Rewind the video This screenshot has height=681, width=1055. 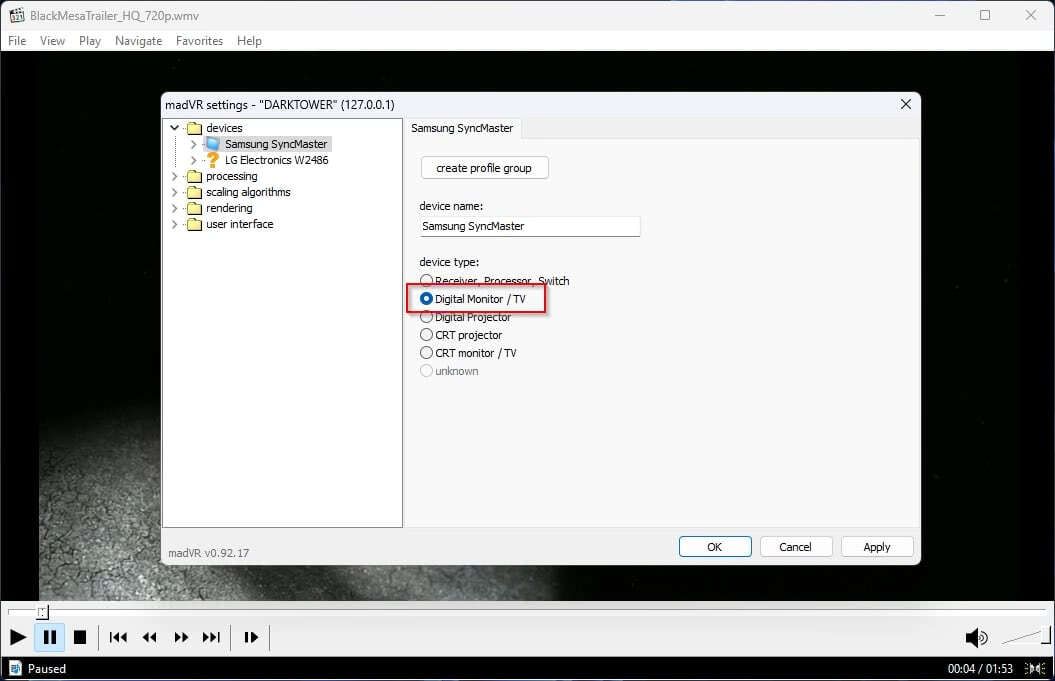pyautogui.click(x=149, y=637)
